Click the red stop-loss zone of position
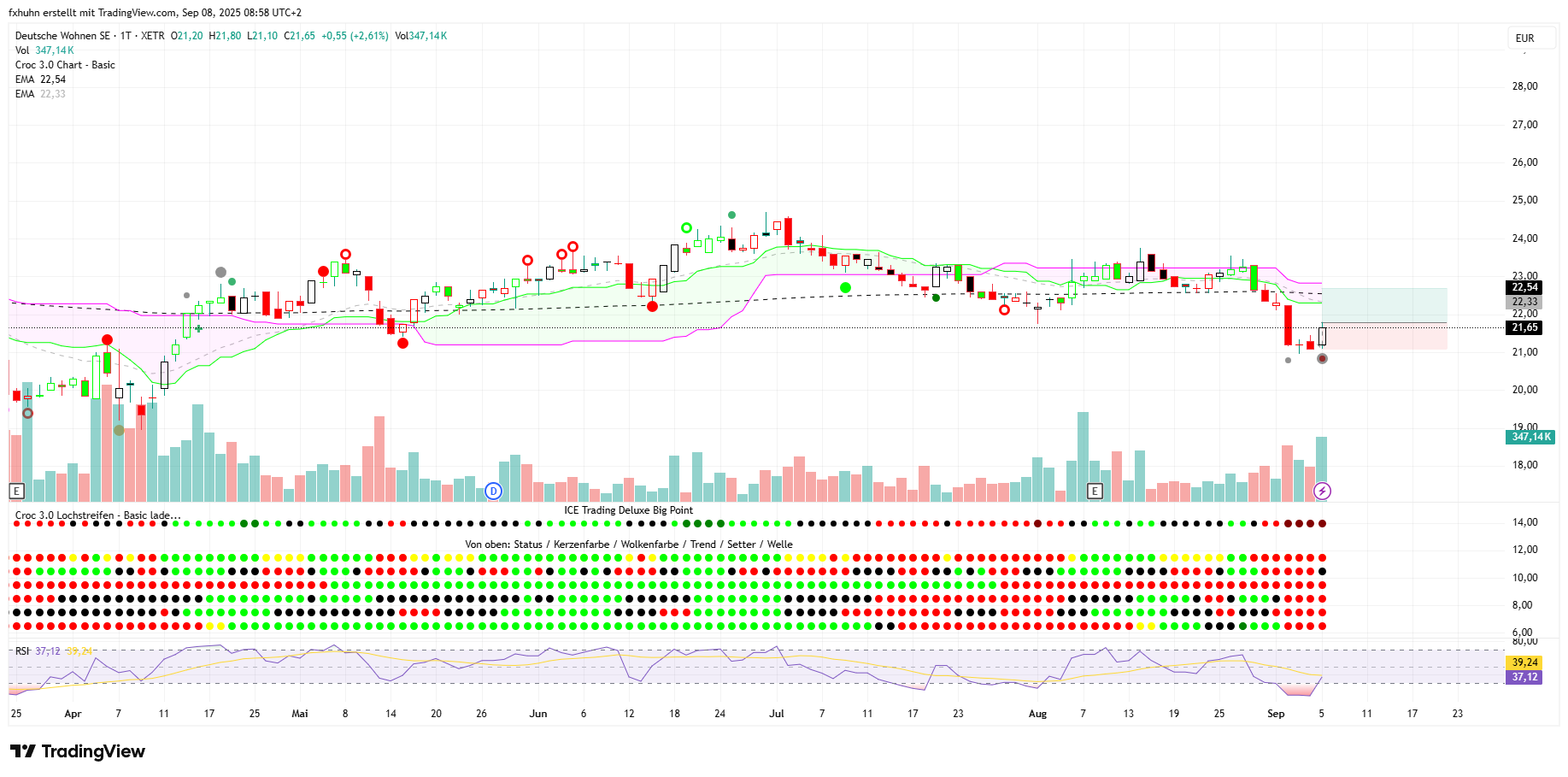This screenshot has height=777, width=1568. [x=1384, y=336]
